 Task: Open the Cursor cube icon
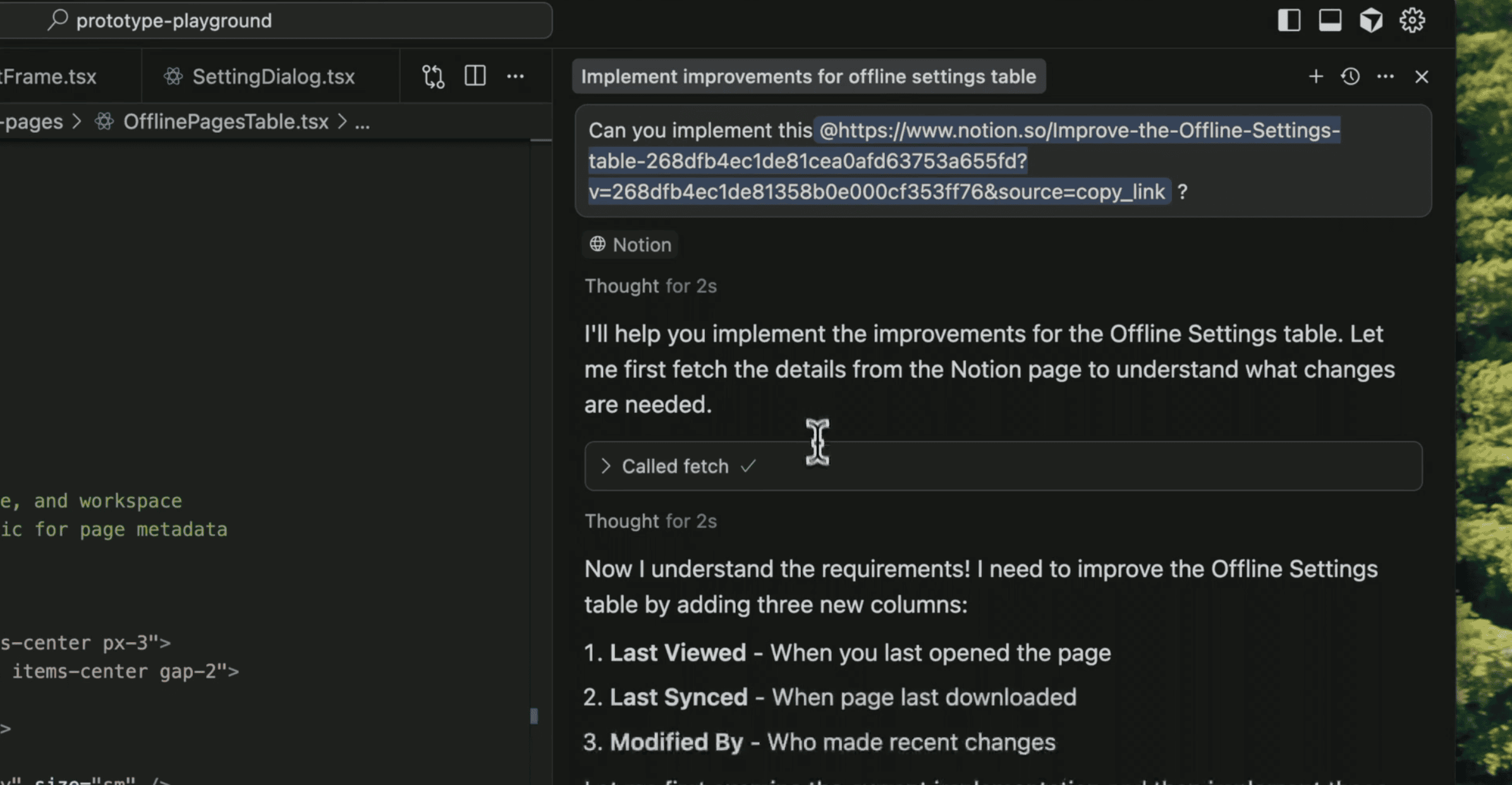(1371, 20)
